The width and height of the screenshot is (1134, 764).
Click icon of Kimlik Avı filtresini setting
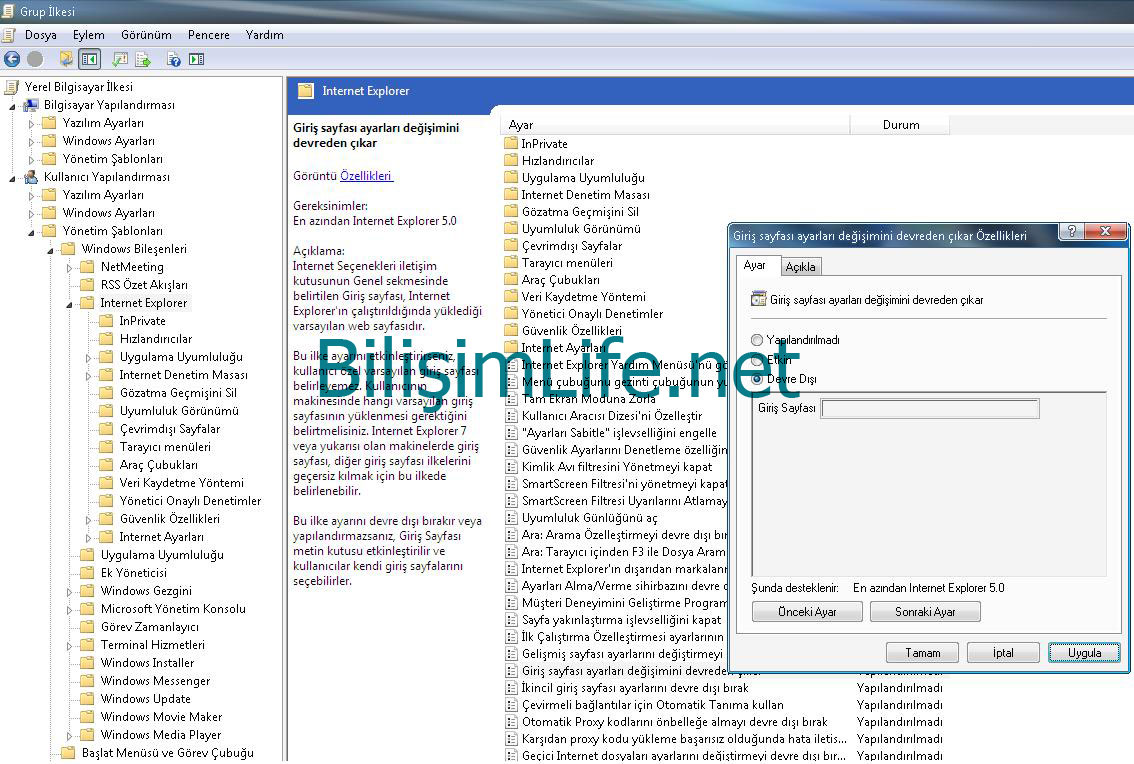[511, 467]
